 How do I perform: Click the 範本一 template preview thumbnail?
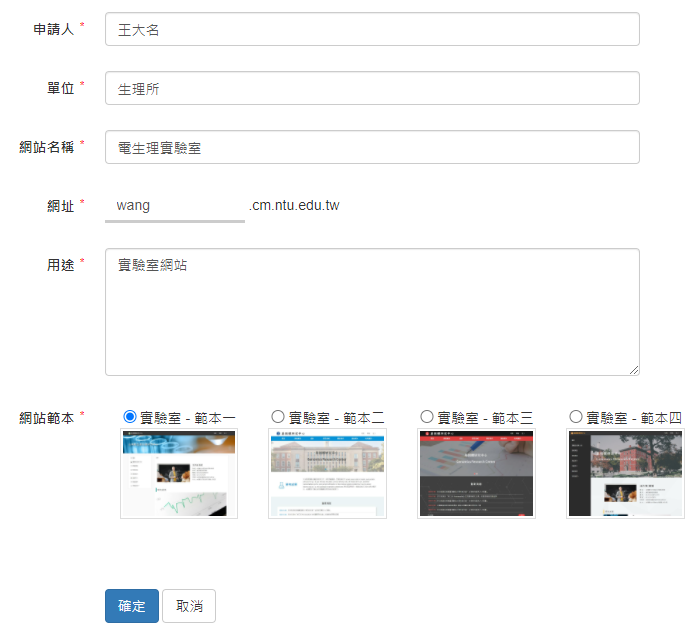click(179, 474)
